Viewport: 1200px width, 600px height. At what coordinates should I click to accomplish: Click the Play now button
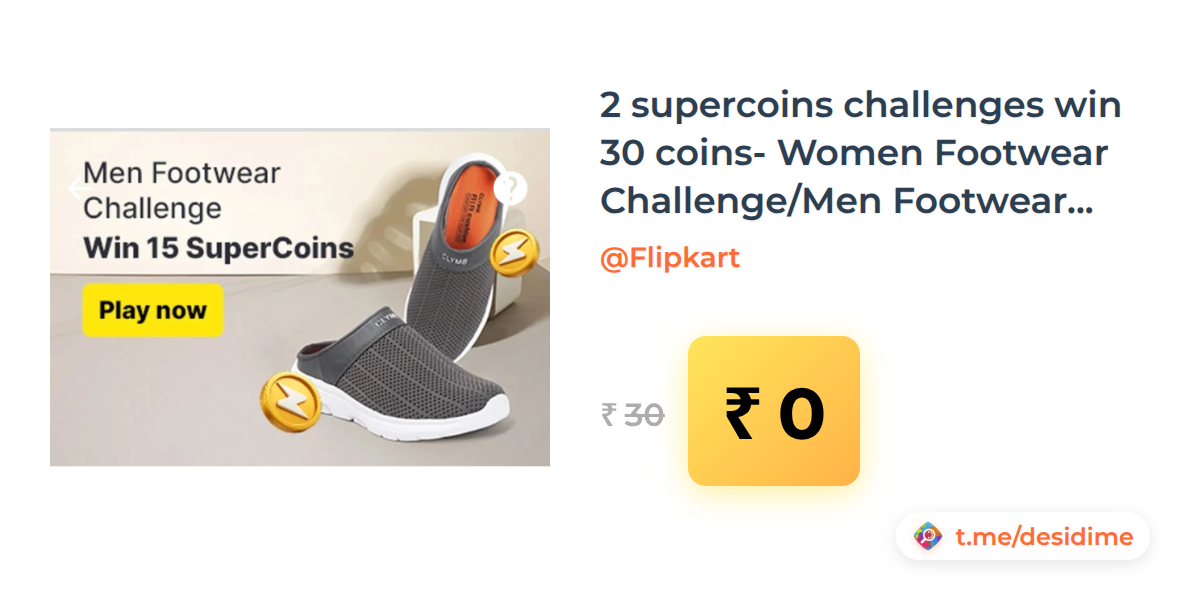pos(153,310)
